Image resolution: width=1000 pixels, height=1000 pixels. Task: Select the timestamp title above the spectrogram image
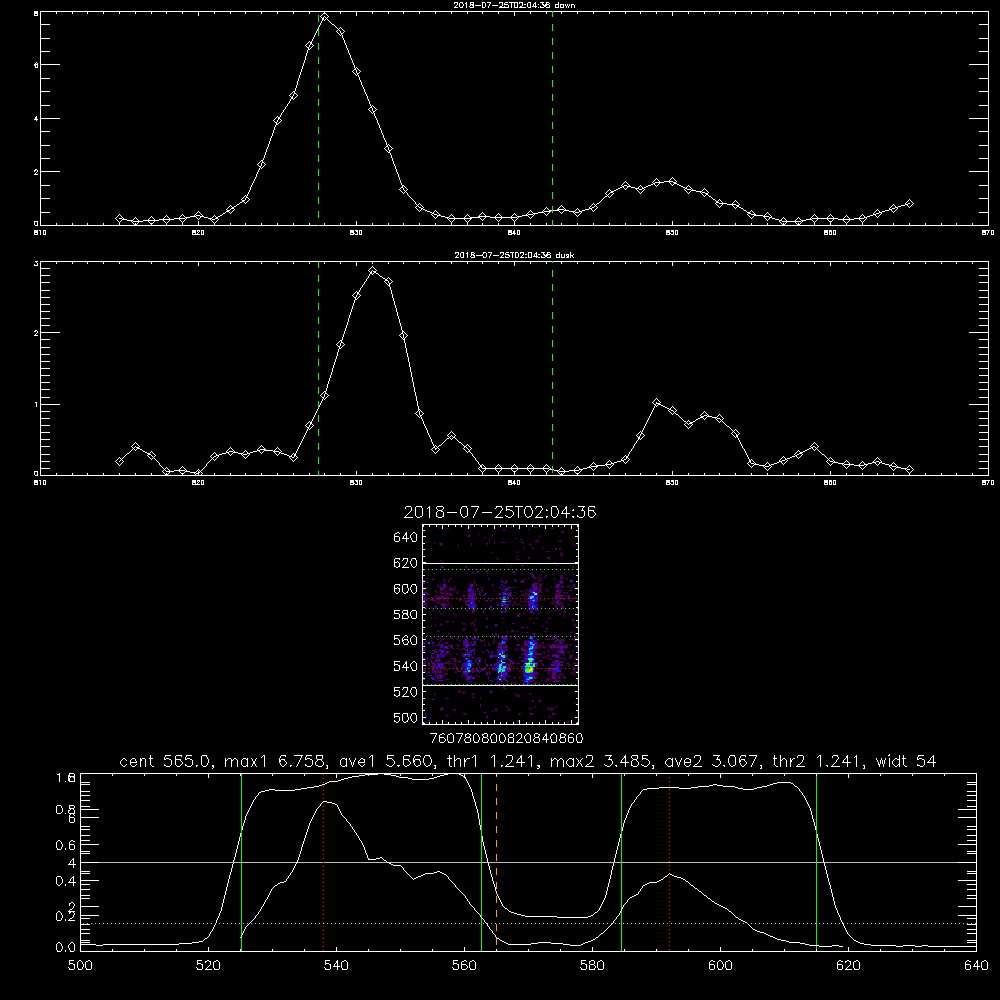pyautogui.click(x=500, y=512)
